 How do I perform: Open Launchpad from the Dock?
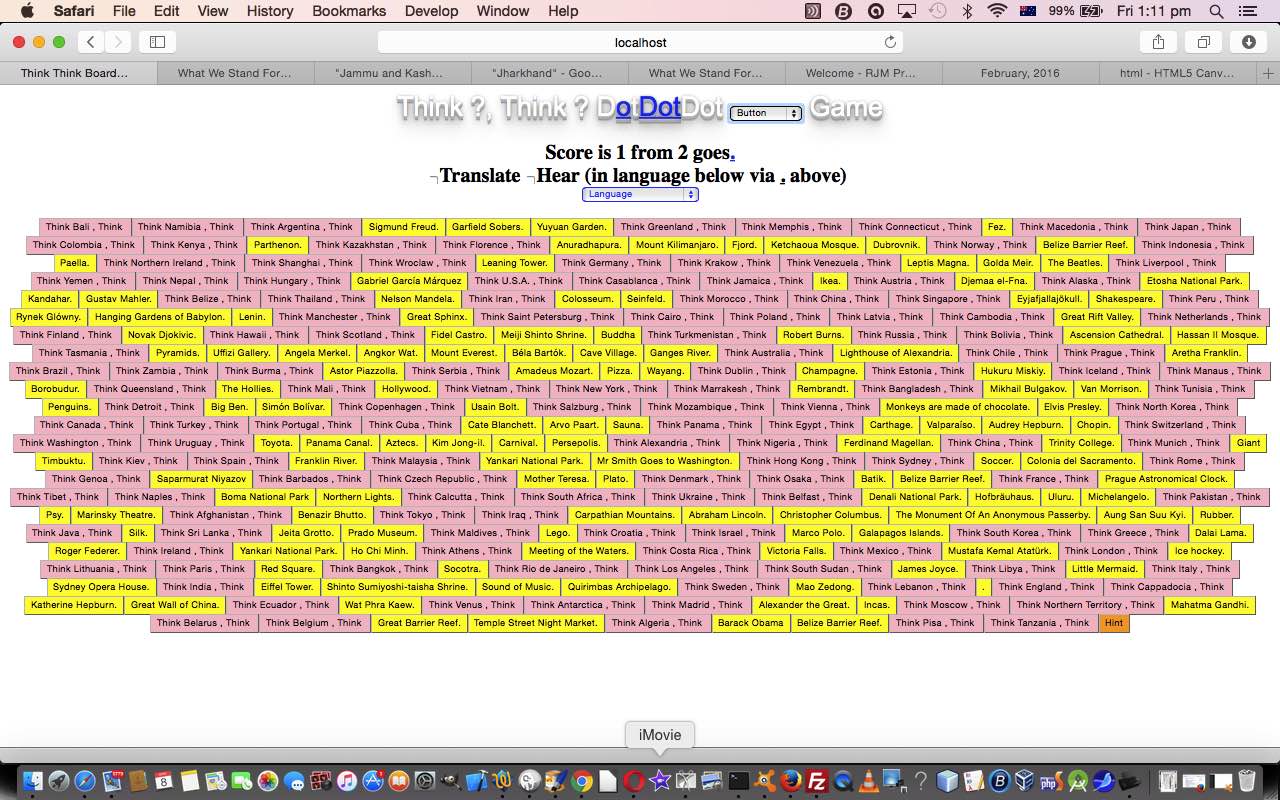point(59,781)
